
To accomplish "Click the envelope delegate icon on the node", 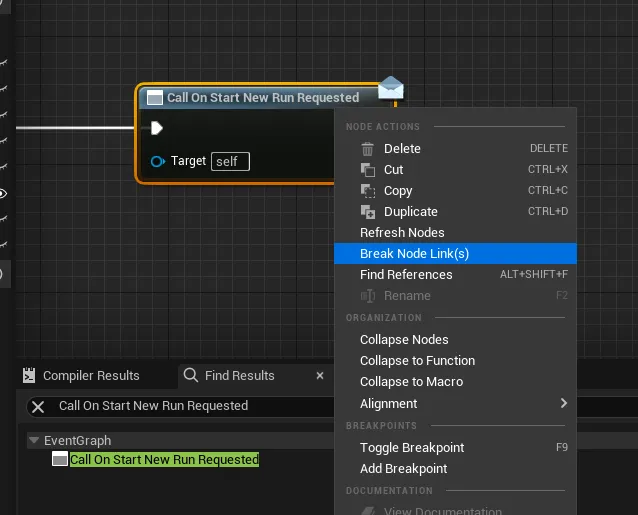I will [391, 88].
